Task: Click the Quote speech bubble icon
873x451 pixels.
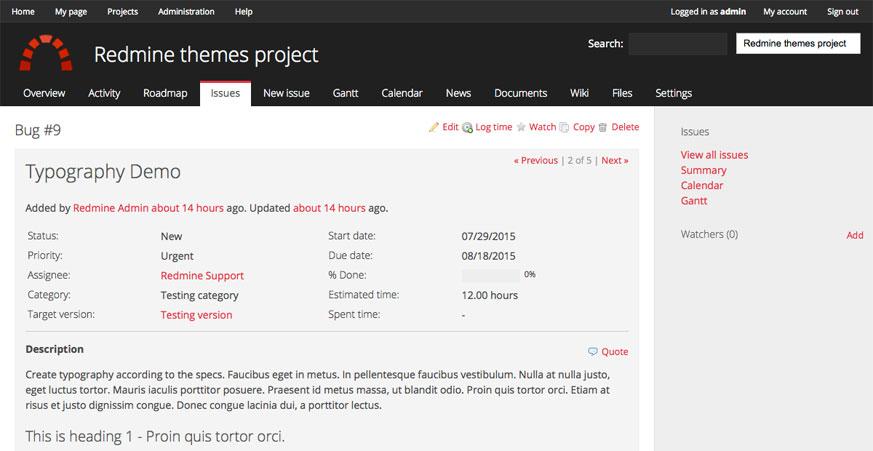Action: 593,352
